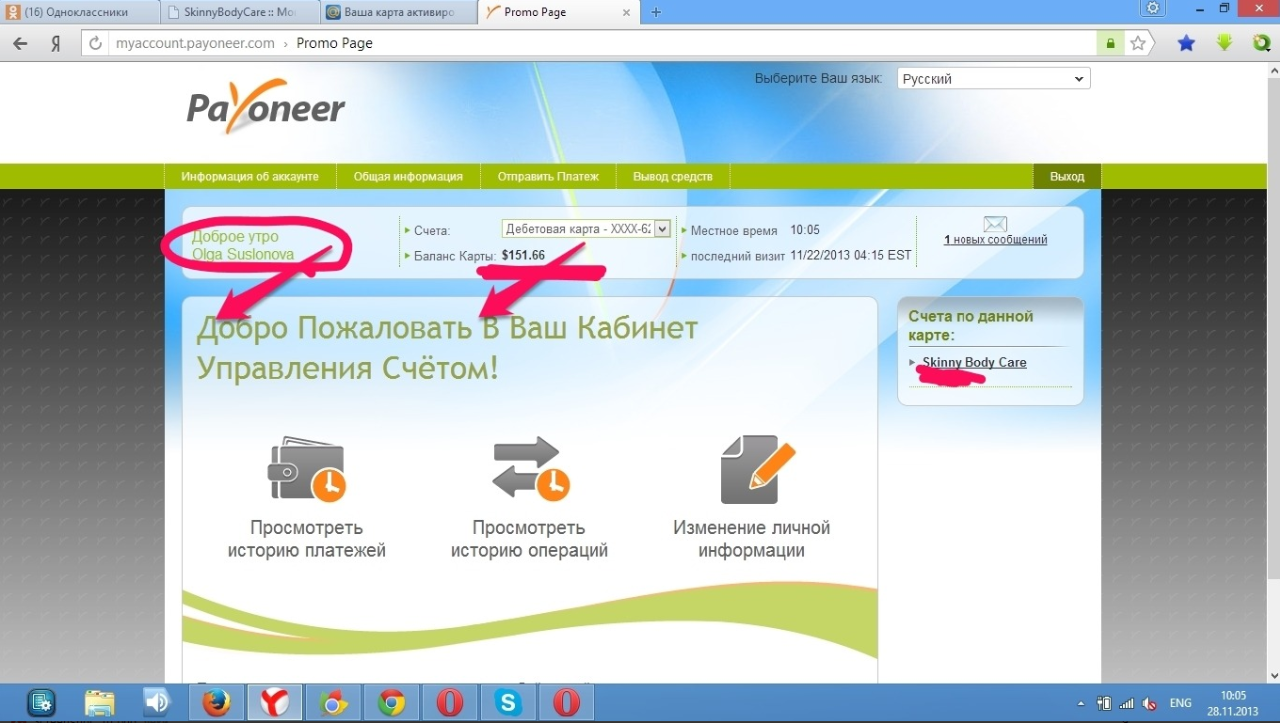
Task: Open Skype from the taskbar
Action: 508,703
